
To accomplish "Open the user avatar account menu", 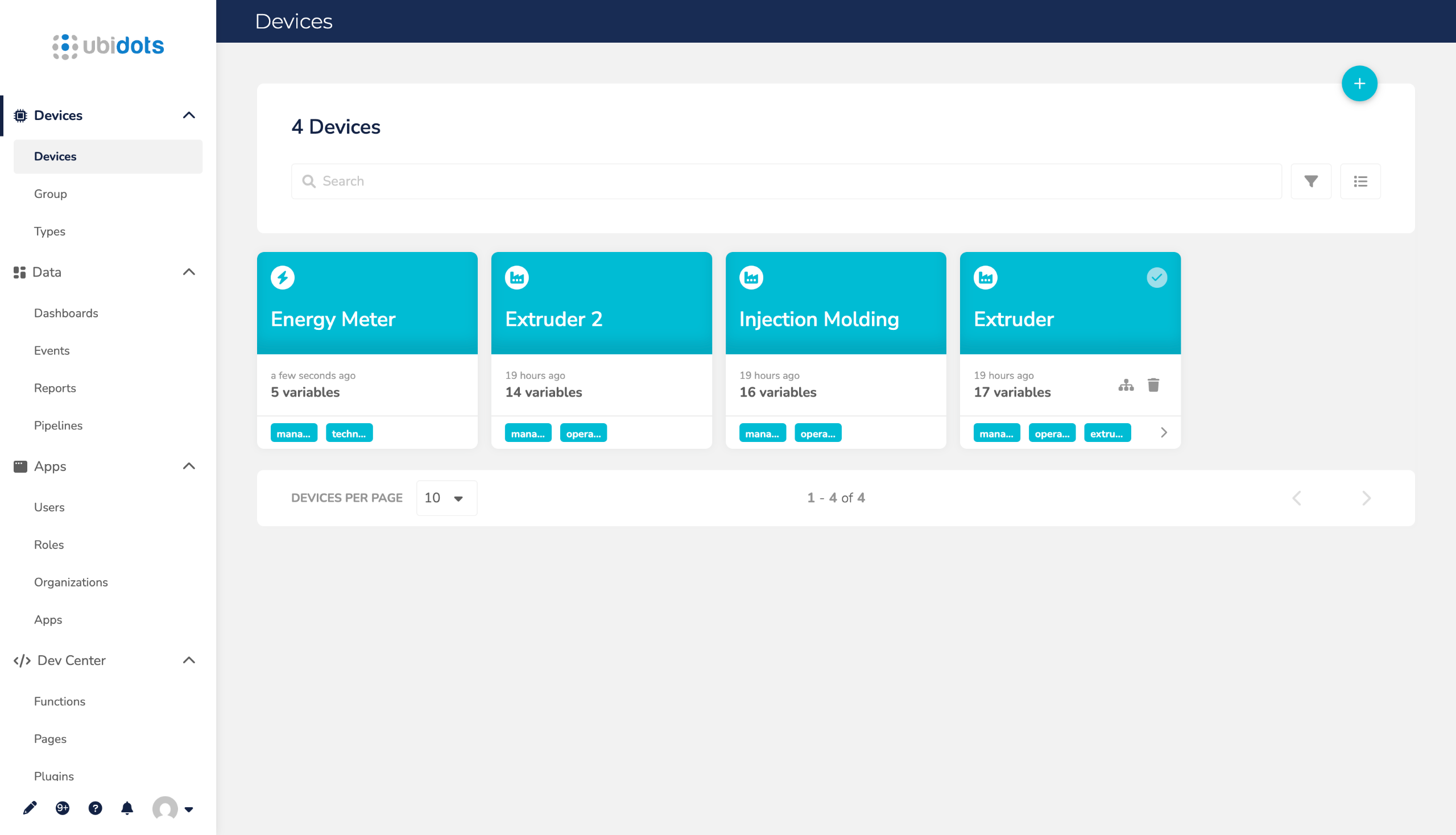I will [x=172, y=808].
